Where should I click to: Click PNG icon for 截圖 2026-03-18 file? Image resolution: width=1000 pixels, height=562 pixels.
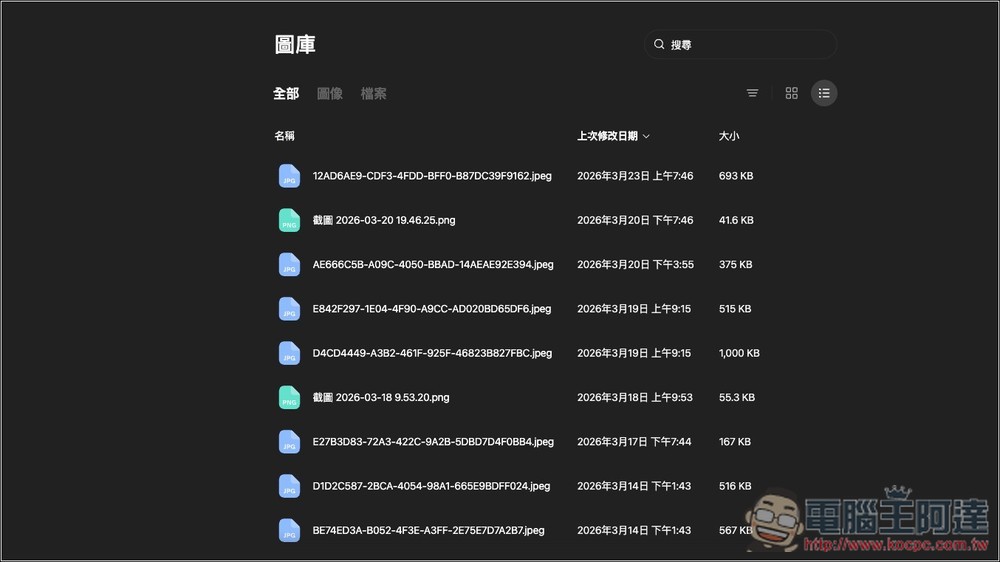point(289,397)
